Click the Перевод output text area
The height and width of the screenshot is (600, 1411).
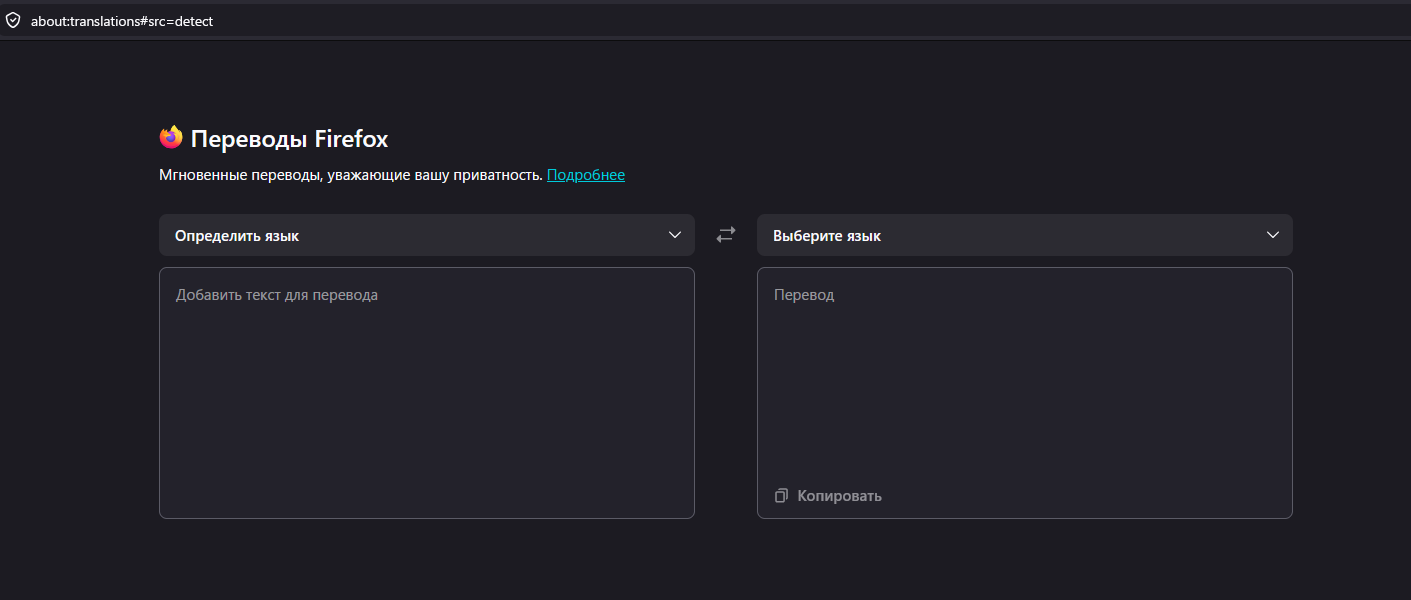tap(1025, 393)
